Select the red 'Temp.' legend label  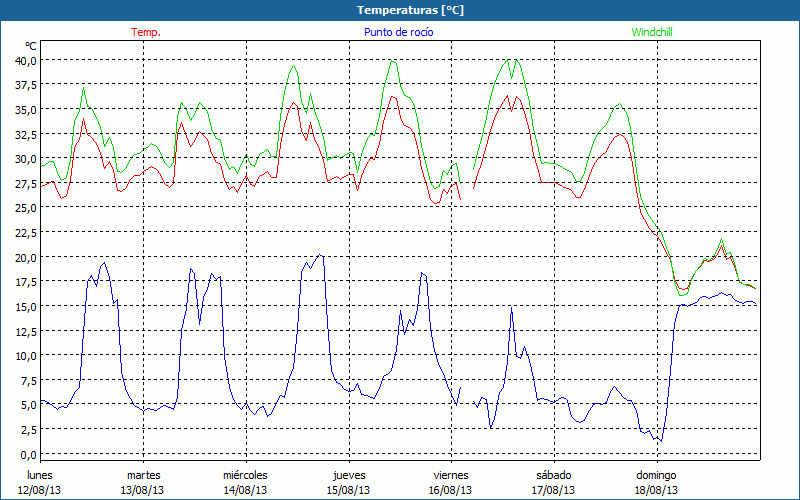(x=146, y=32)
